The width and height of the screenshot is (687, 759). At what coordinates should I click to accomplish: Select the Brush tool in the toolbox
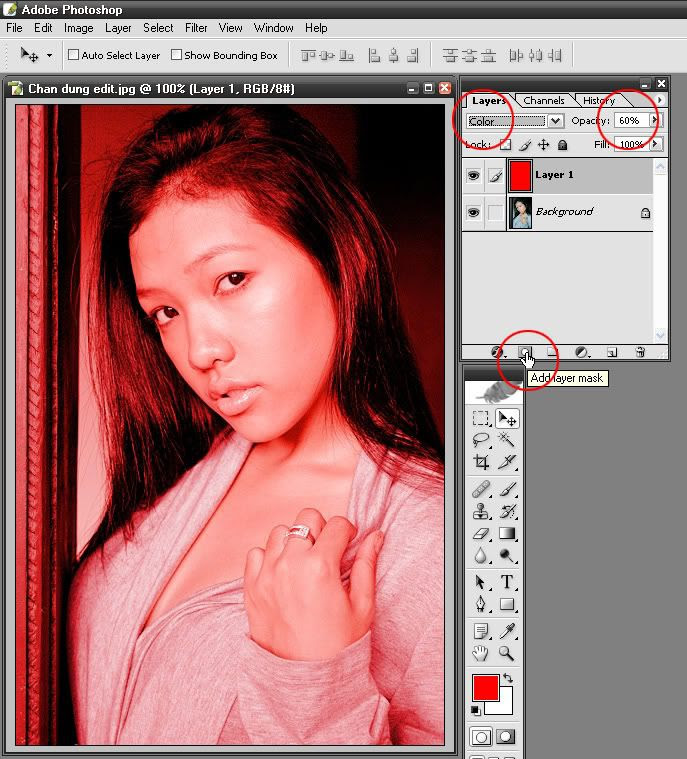click(506, 489)
